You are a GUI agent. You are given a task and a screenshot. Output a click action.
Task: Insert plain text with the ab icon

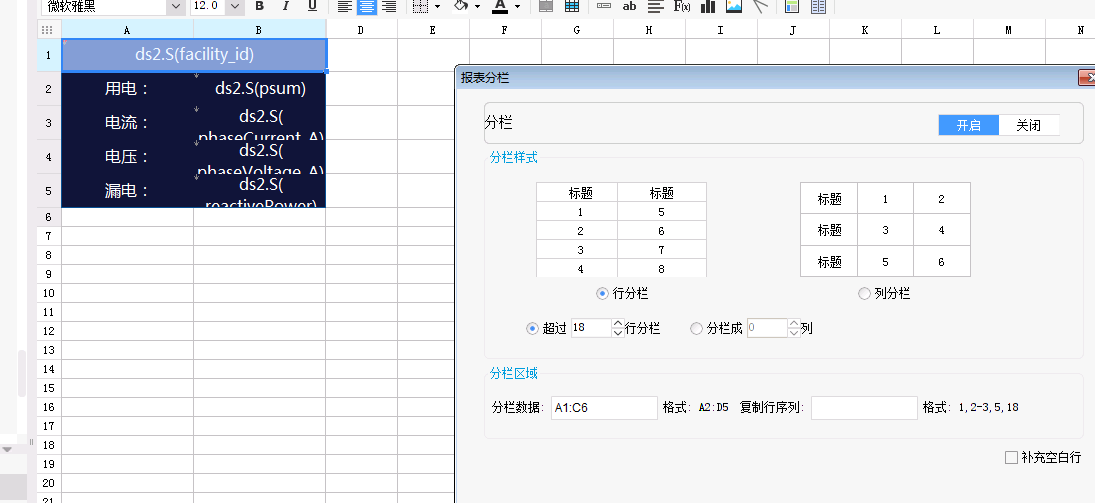point(629,6)
